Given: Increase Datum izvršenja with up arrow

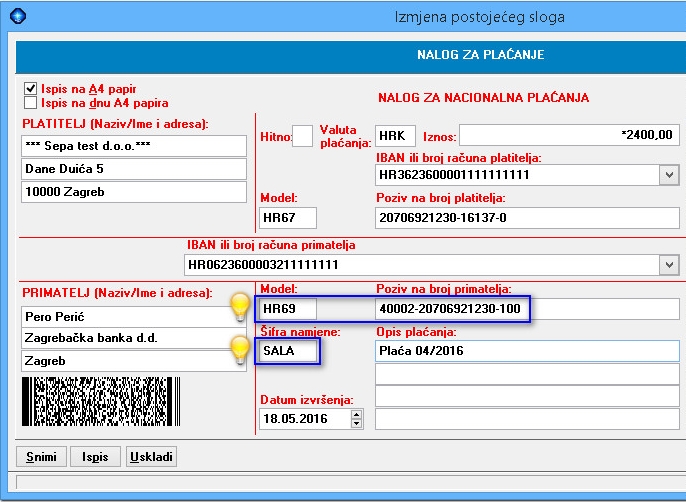Looking at the screenshot, I should pos(357,414).
